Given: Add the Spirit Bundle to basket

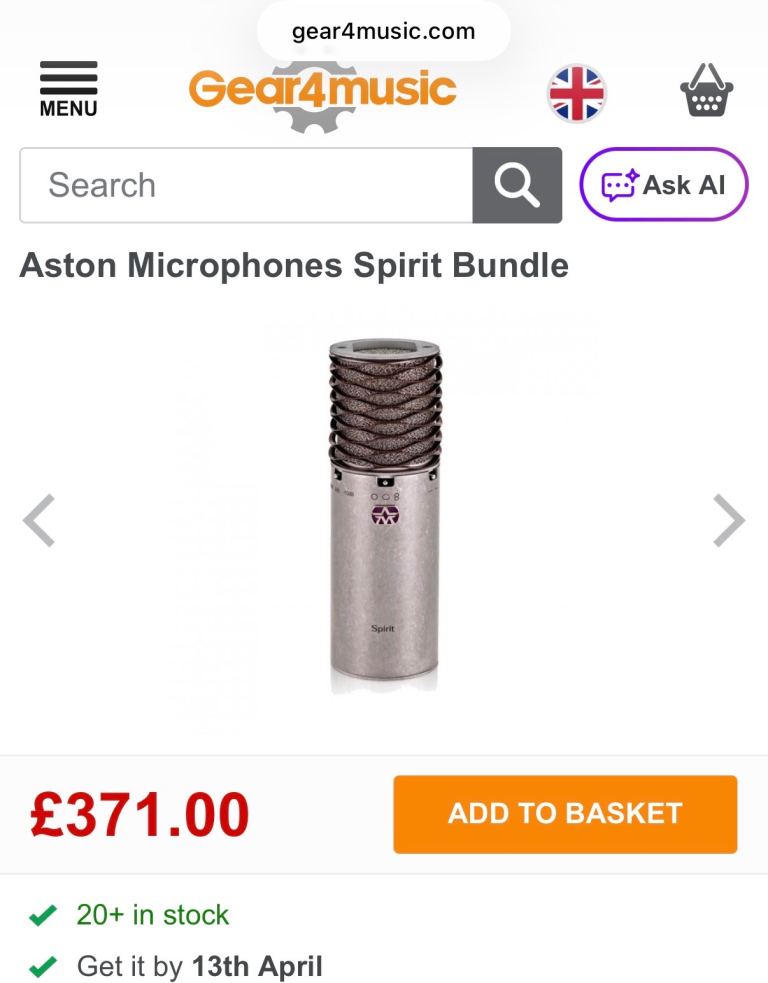Looking at the screenshot, I should 565,814.
